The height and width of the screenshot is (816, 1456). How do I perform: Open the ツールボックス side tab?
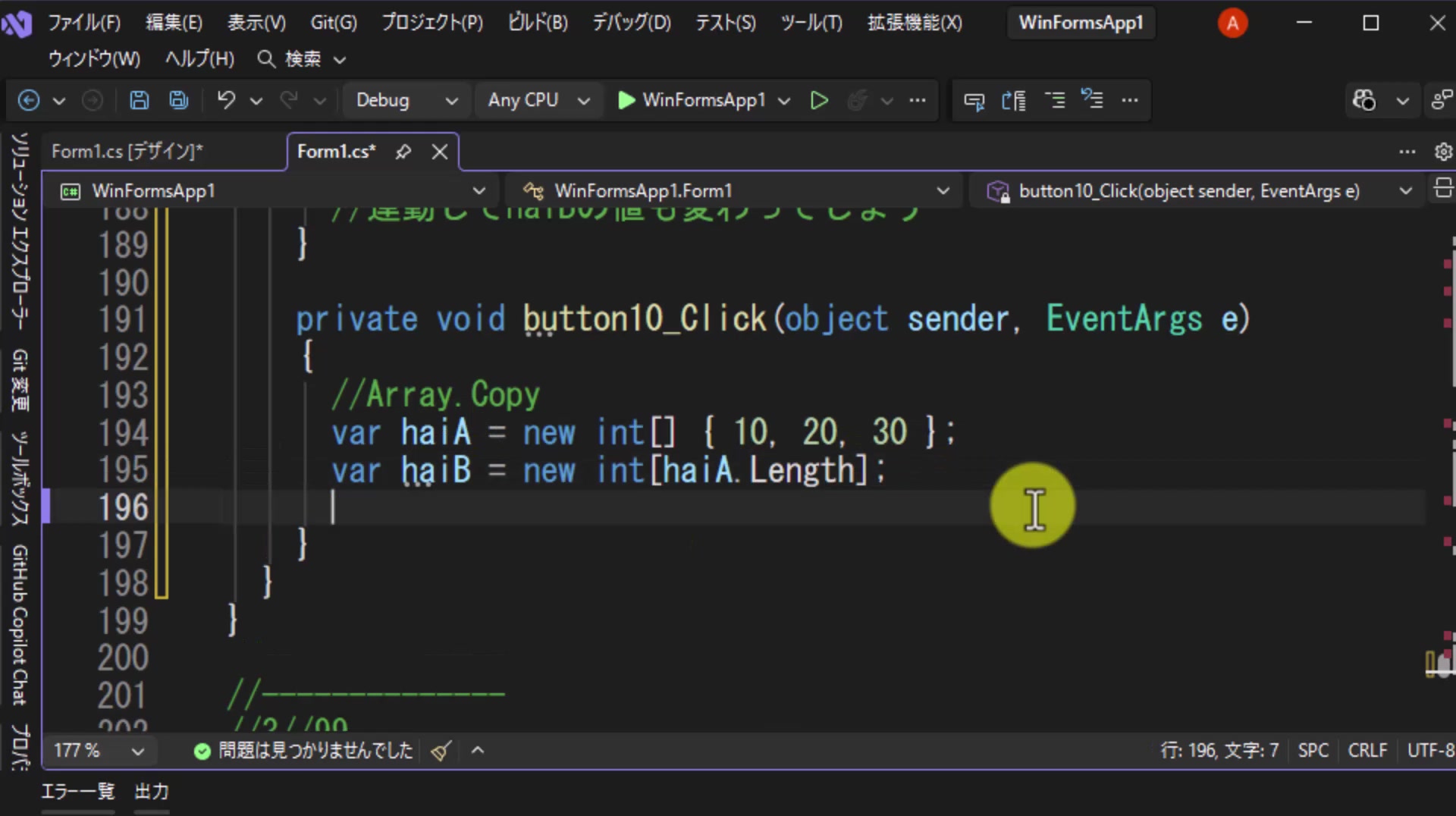[x=20, y=479]
